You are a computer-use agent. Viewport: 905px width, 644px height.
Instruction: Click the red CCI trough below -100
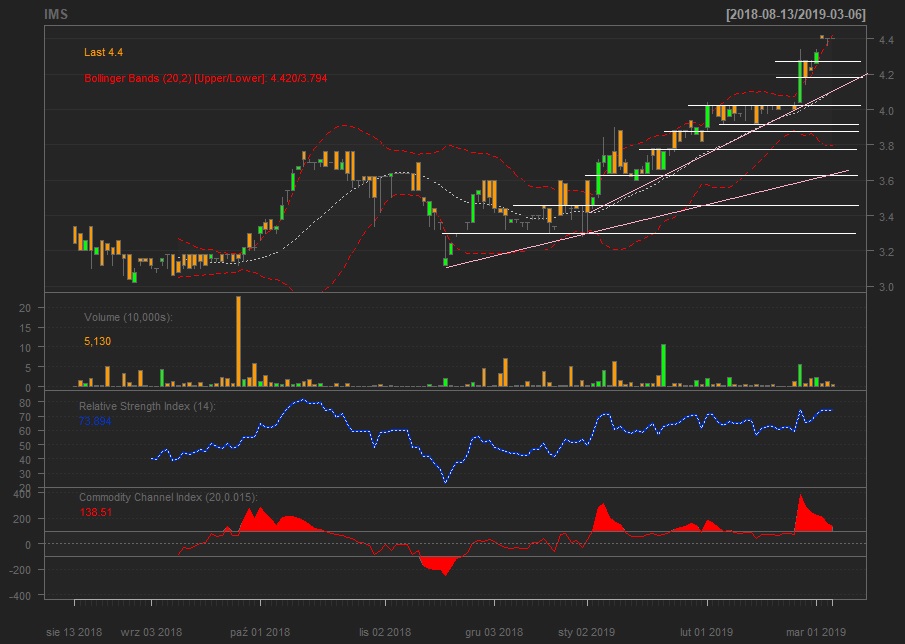pos(440,564)
